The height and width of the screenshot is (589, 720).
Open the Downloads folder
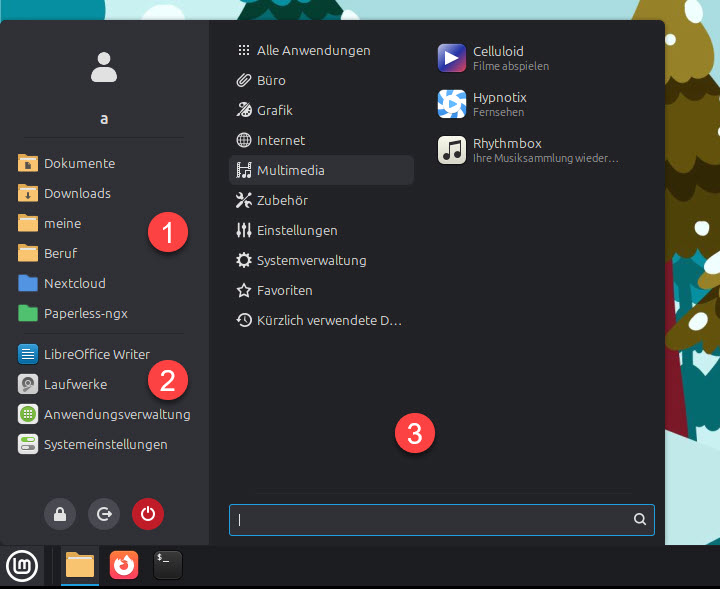point(77,193)
